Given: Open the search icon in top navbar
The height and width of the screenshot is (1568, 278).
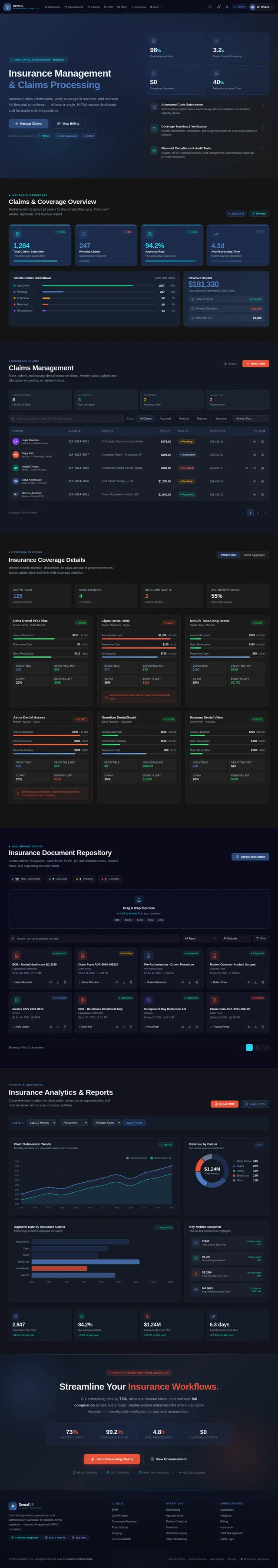Looking at the screenshot, I should [211, 7].
